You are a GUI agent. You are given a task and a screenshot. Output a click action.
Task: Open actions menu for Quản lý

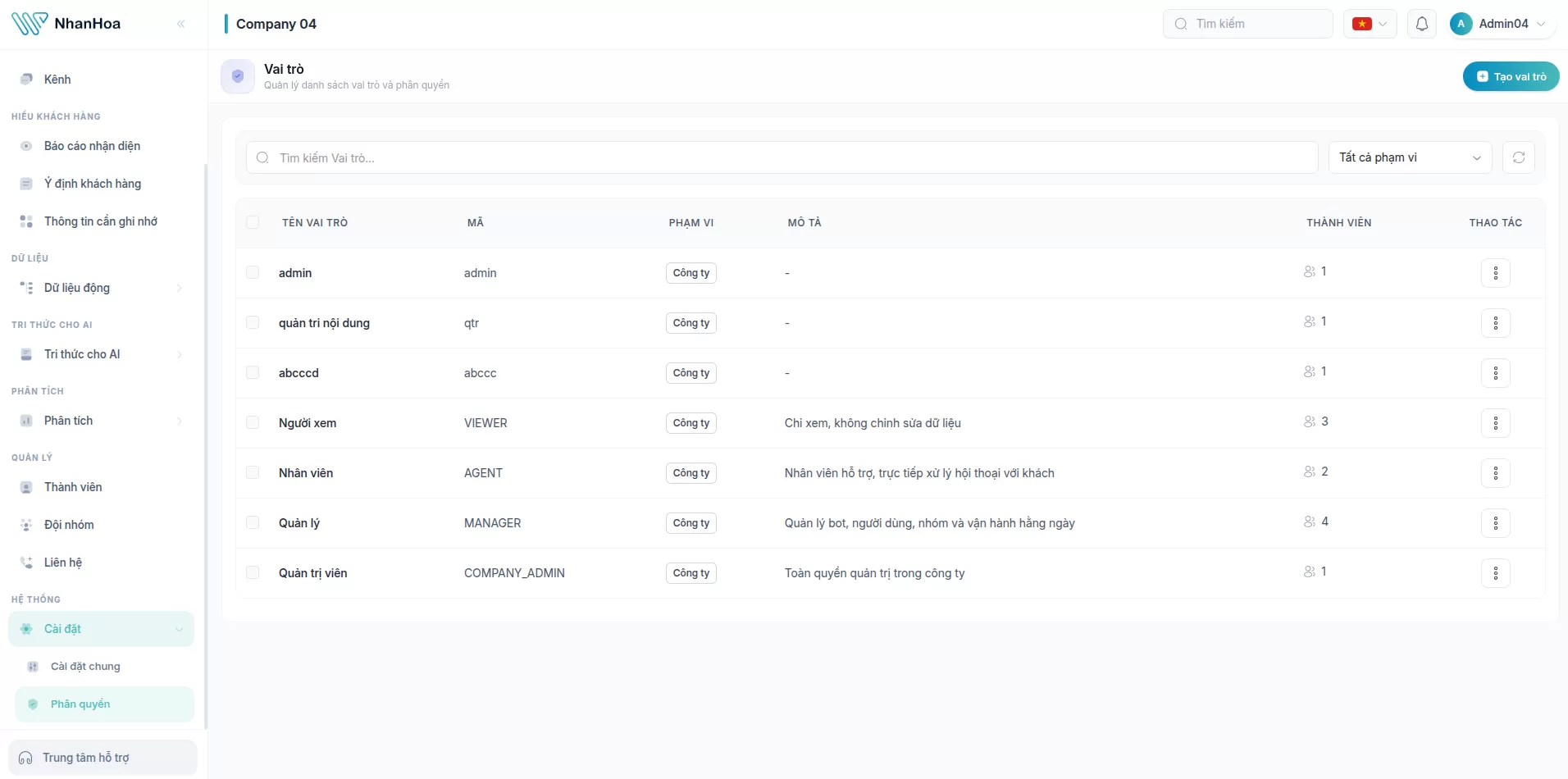coord(1495,523)
